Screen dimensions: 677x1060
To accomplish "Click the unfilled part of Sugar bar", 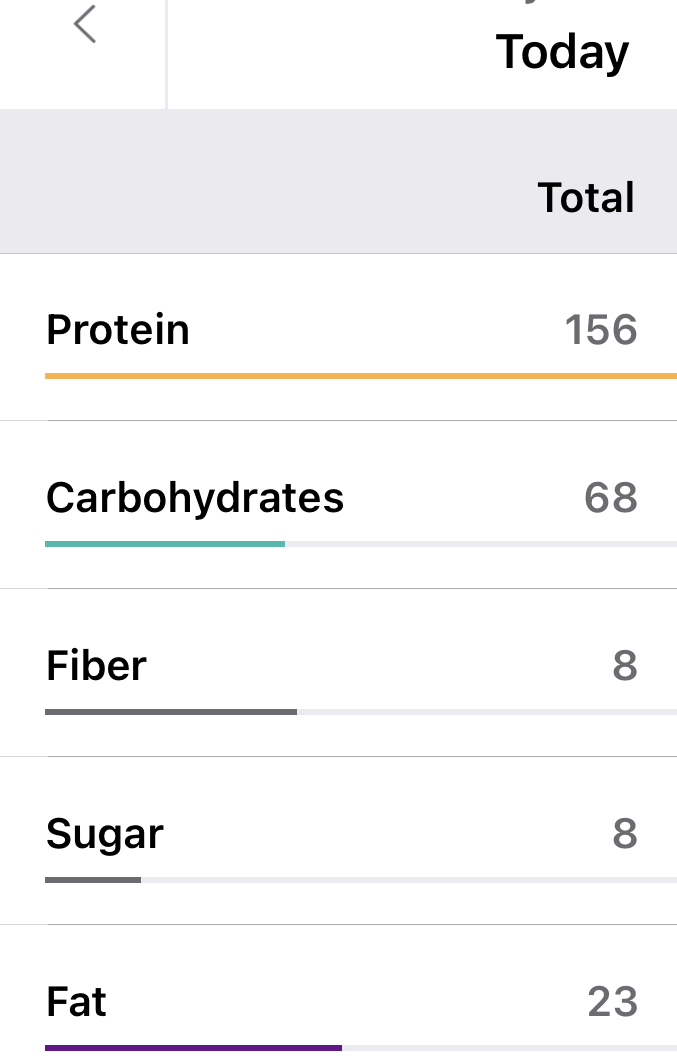I will tap(408, 880).
